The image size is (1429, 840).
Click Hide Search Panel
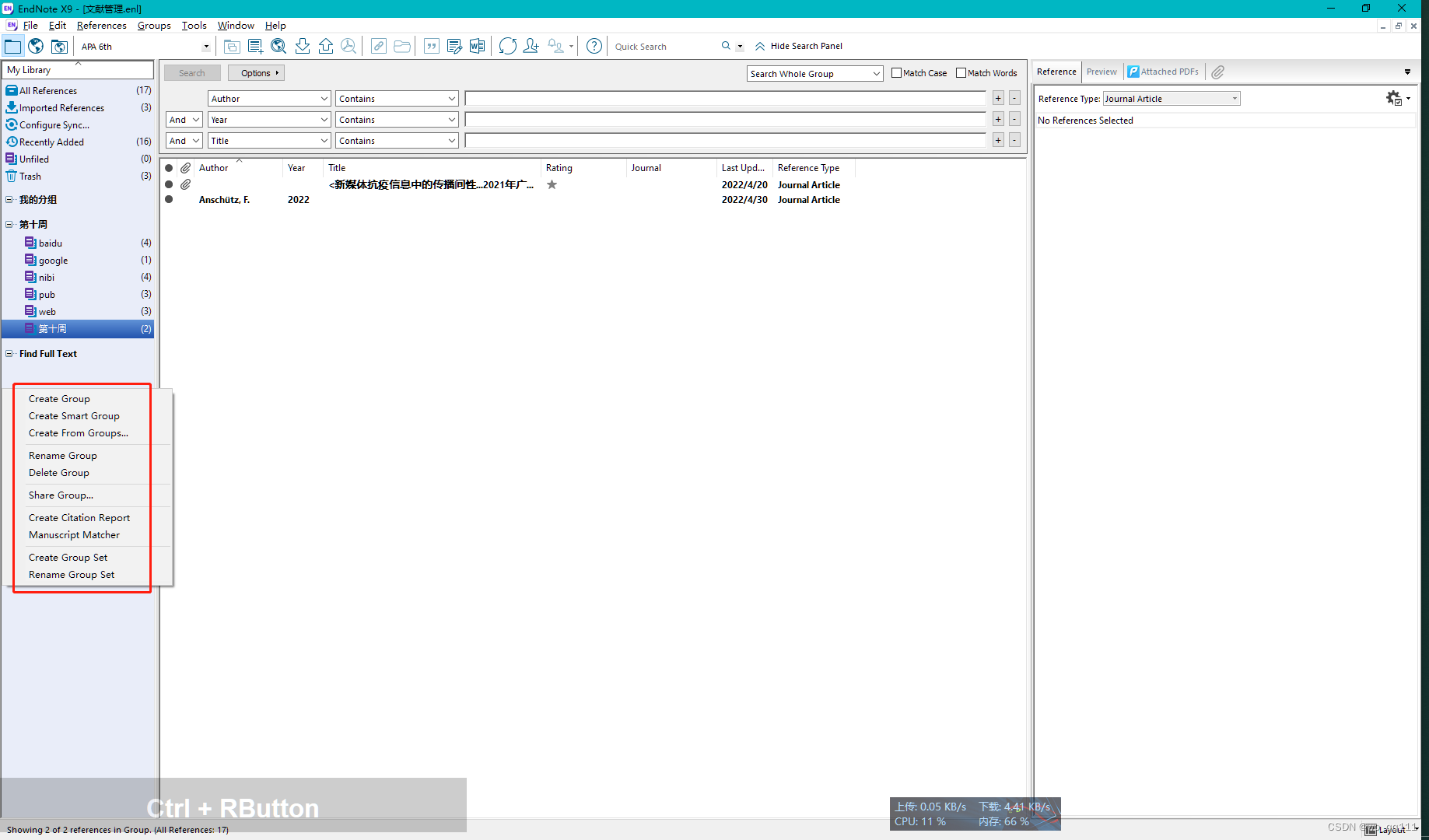799,46
